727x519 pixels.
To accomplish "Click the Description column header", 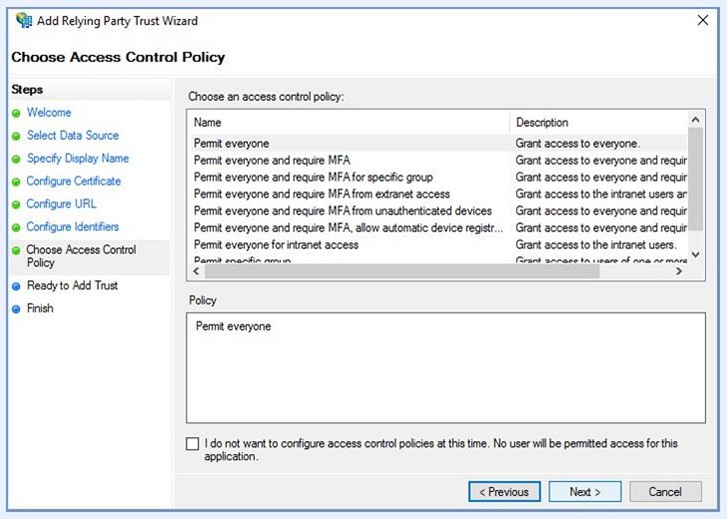I will tap(598, 122).
